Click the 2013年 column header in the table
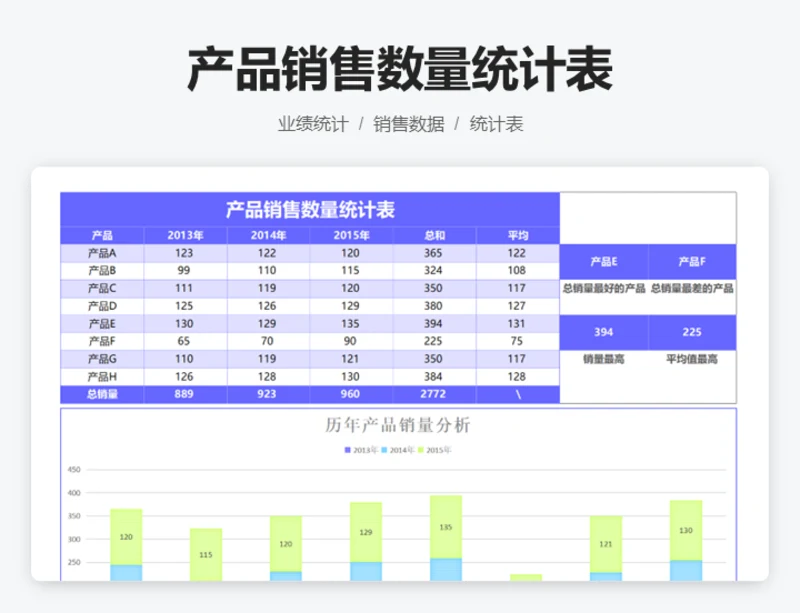 pyautogui.click(x=185, y=235)
